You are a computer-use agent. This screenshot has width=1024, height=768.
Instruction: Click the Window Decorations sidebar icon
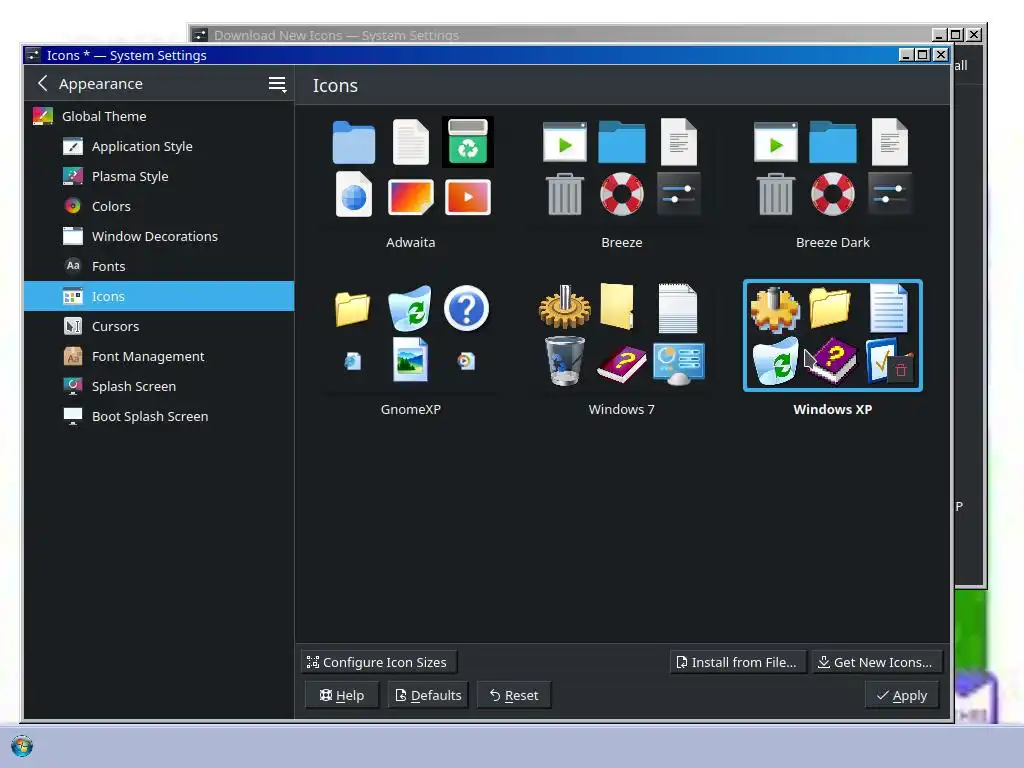(72, 236)
